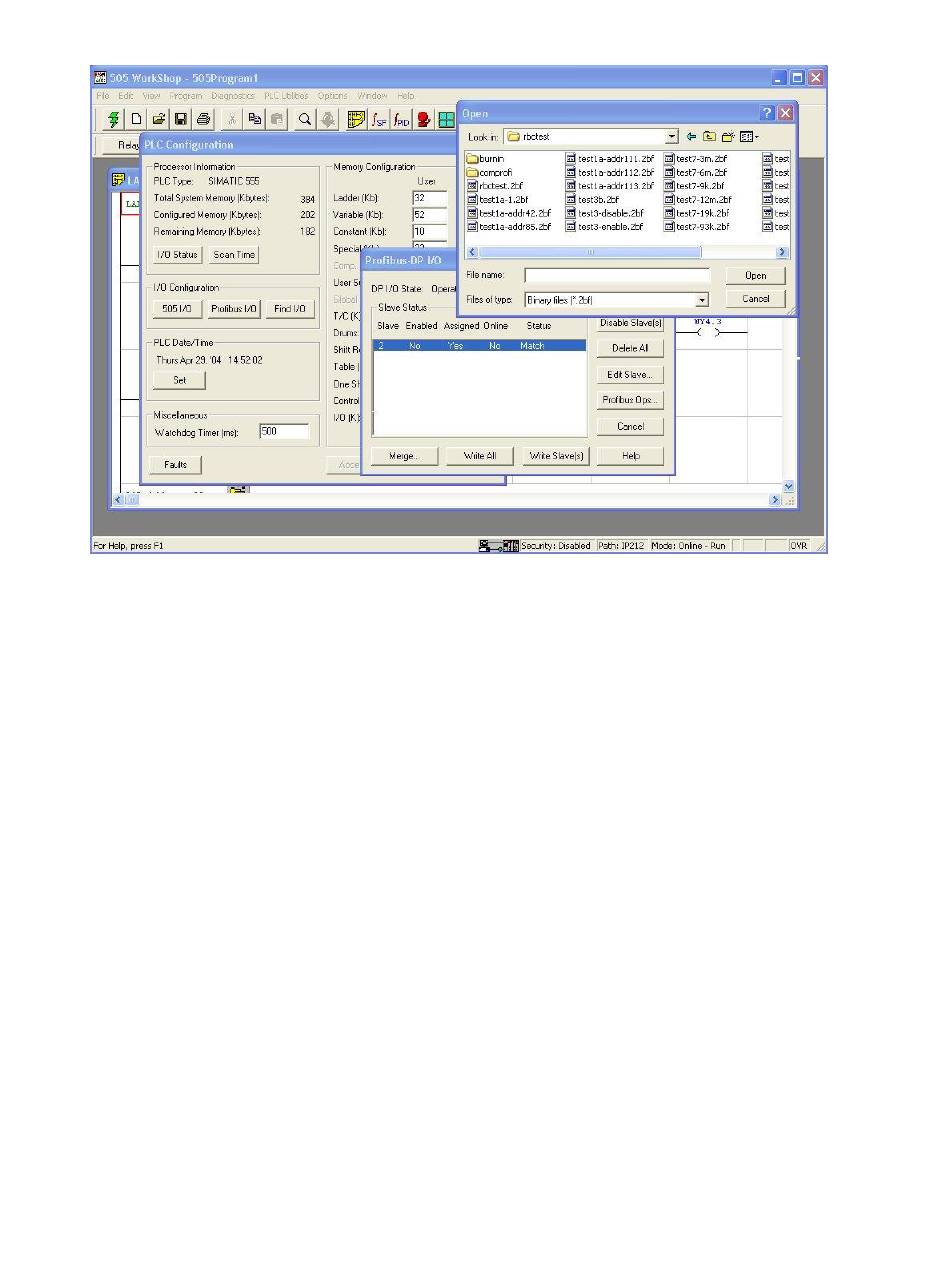
Task: Select the comprofi folder
Action: pyautogui.click(x=490, y=172)
